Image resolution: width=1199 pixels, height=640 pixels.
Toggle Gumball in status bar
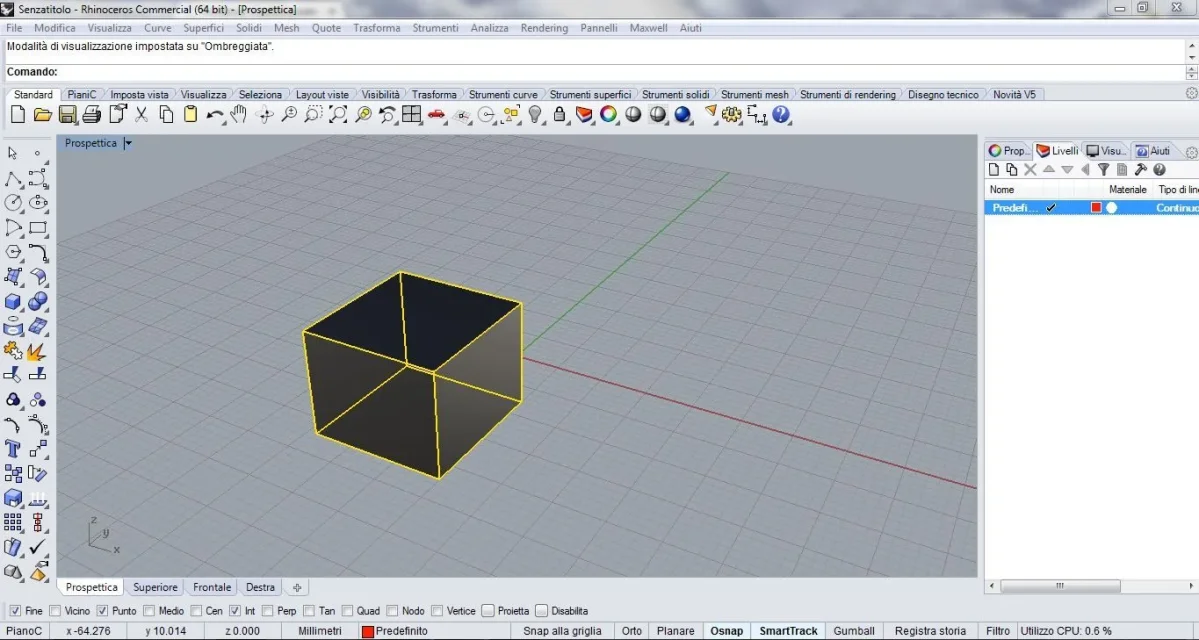(854, 631)
